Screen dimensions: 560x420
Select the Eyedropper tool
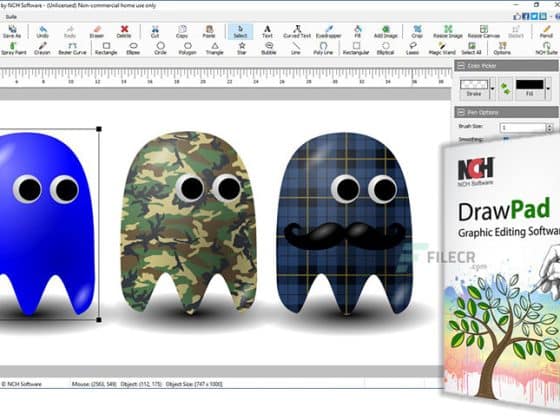pos(329,31)
